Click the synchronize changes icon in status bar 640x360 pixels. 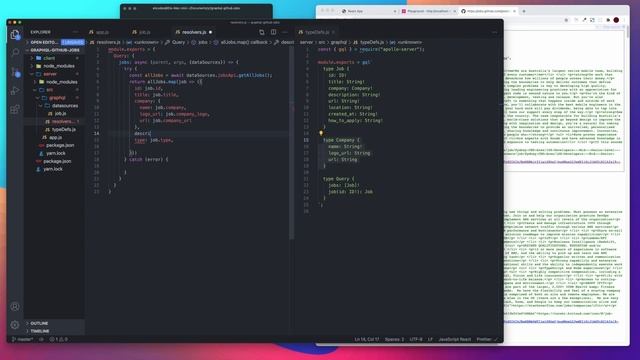click(41, 339)
